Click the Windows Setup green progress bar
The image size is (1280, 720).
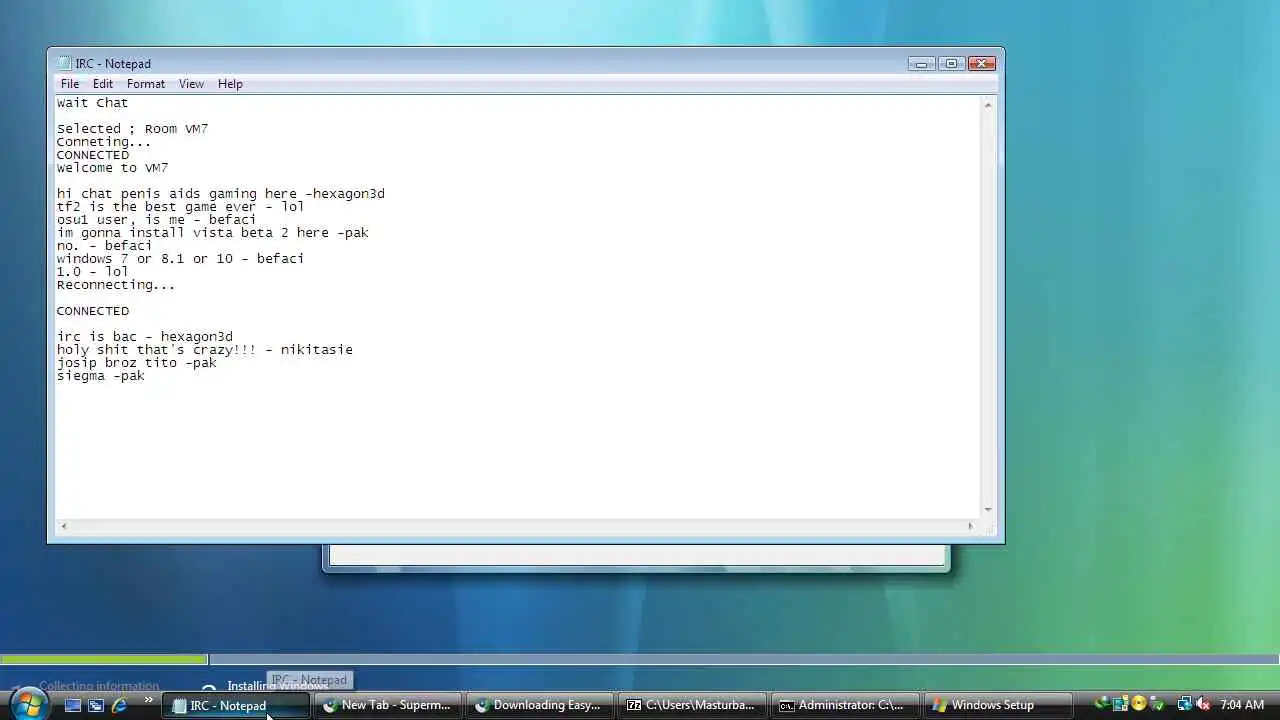[104, 659]
